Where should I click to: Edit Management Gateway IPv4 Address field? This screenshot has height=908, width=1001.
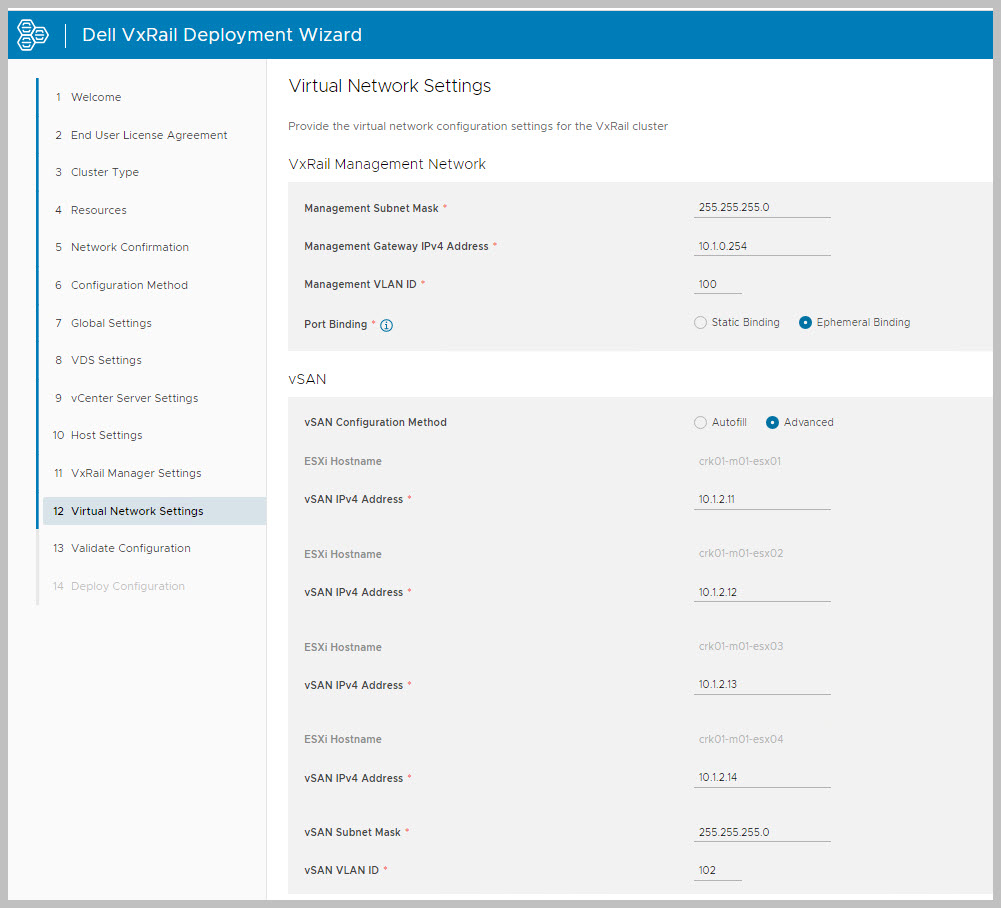(762, 246)
